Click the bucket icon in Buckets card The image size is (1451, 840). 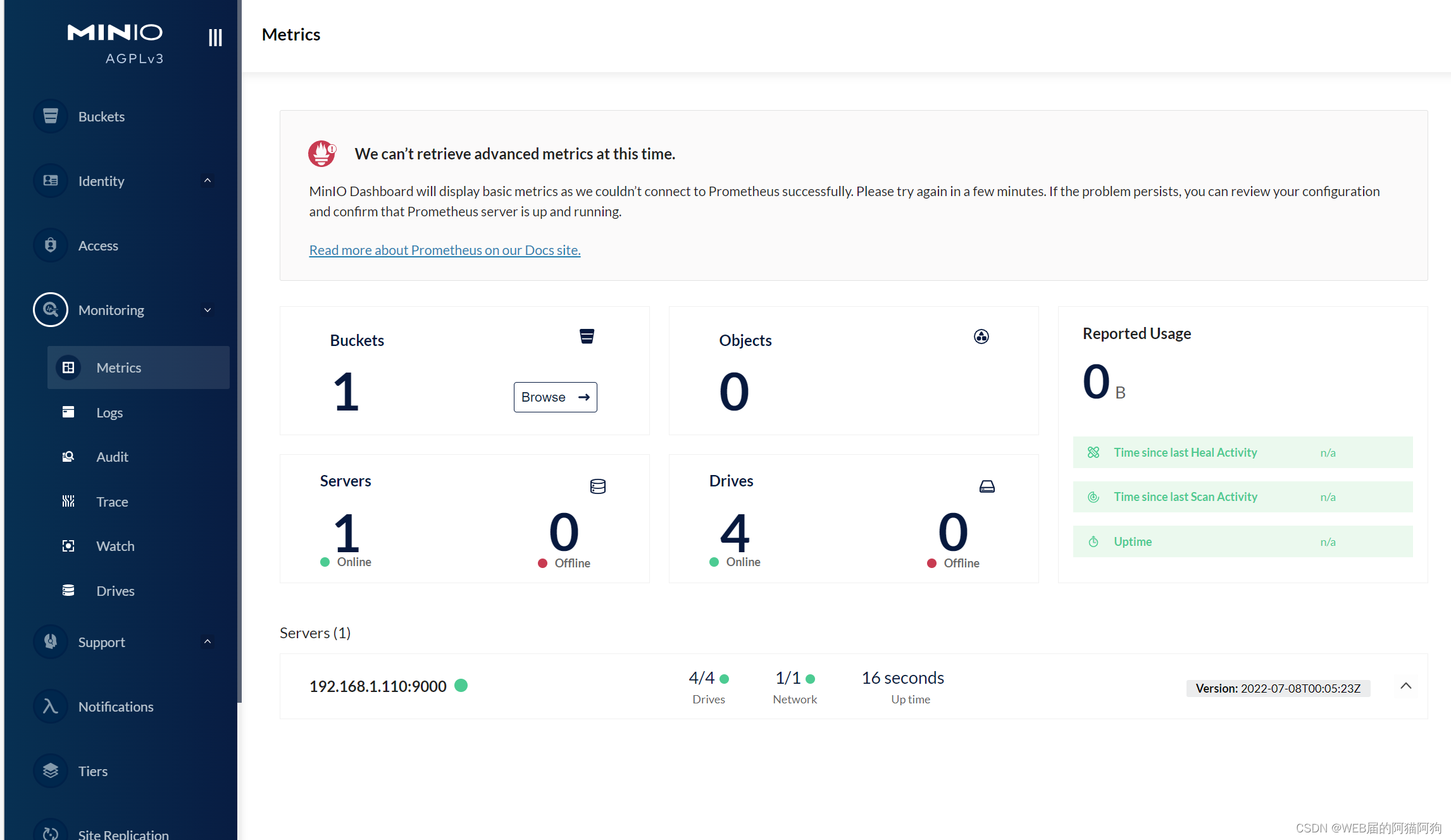coord(587,337)
